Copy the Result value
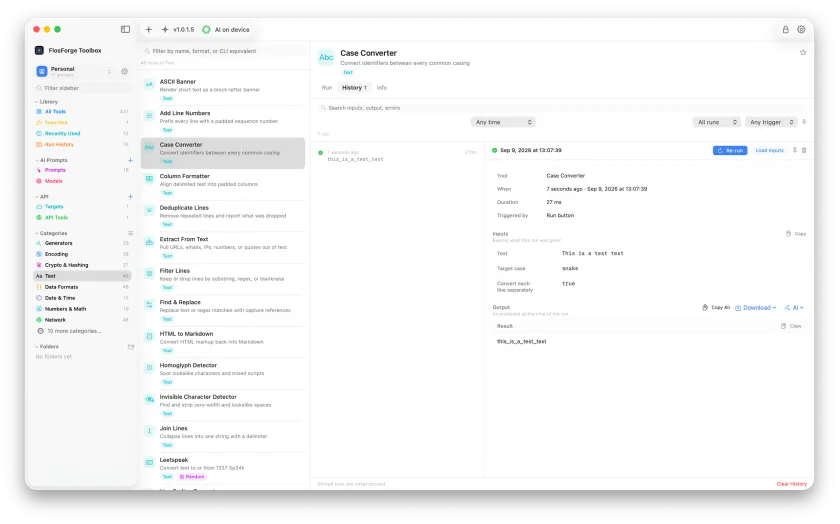Image resolution: width=840 pixels, height=524 pixels. pos(791,326)
